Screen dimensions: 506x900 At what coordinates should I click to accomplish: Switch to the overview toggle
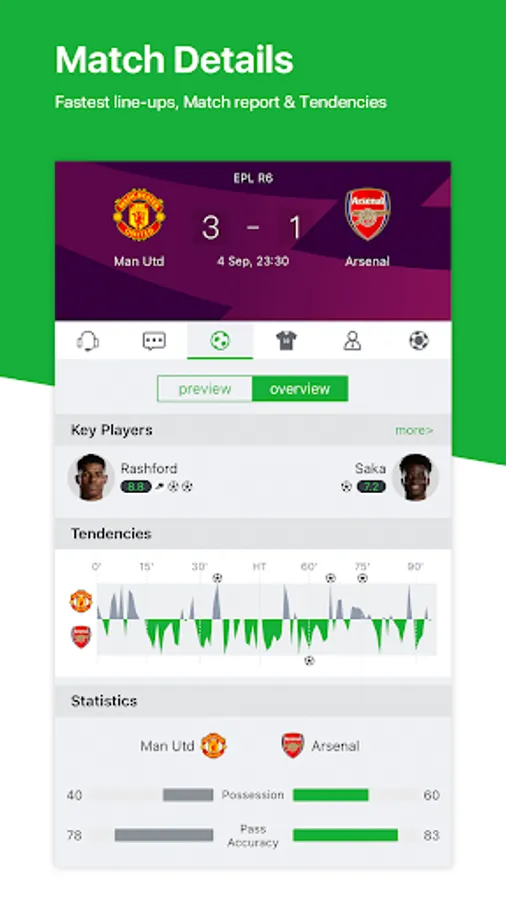[x=300, y=389]
